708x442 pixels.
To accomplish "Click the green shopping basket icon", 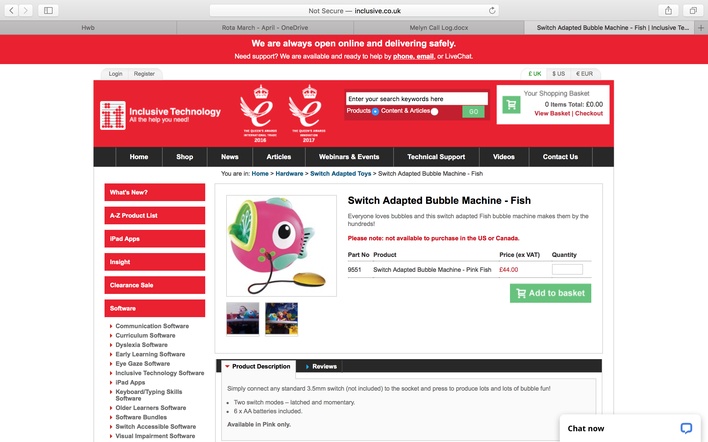I will click(x=511, y=105).
